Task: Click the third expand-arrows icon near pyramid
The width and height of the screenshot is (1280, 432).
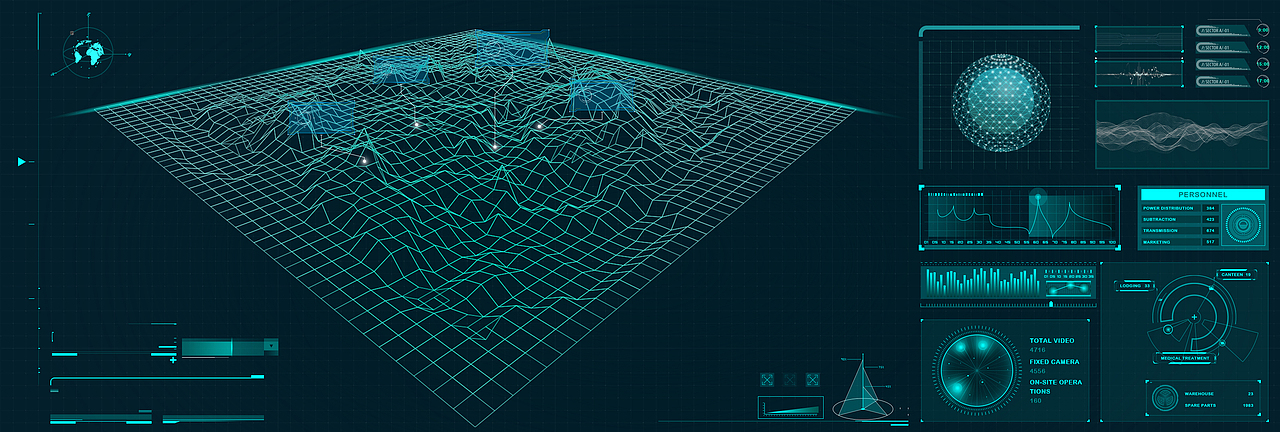Action: click(813, 380)
